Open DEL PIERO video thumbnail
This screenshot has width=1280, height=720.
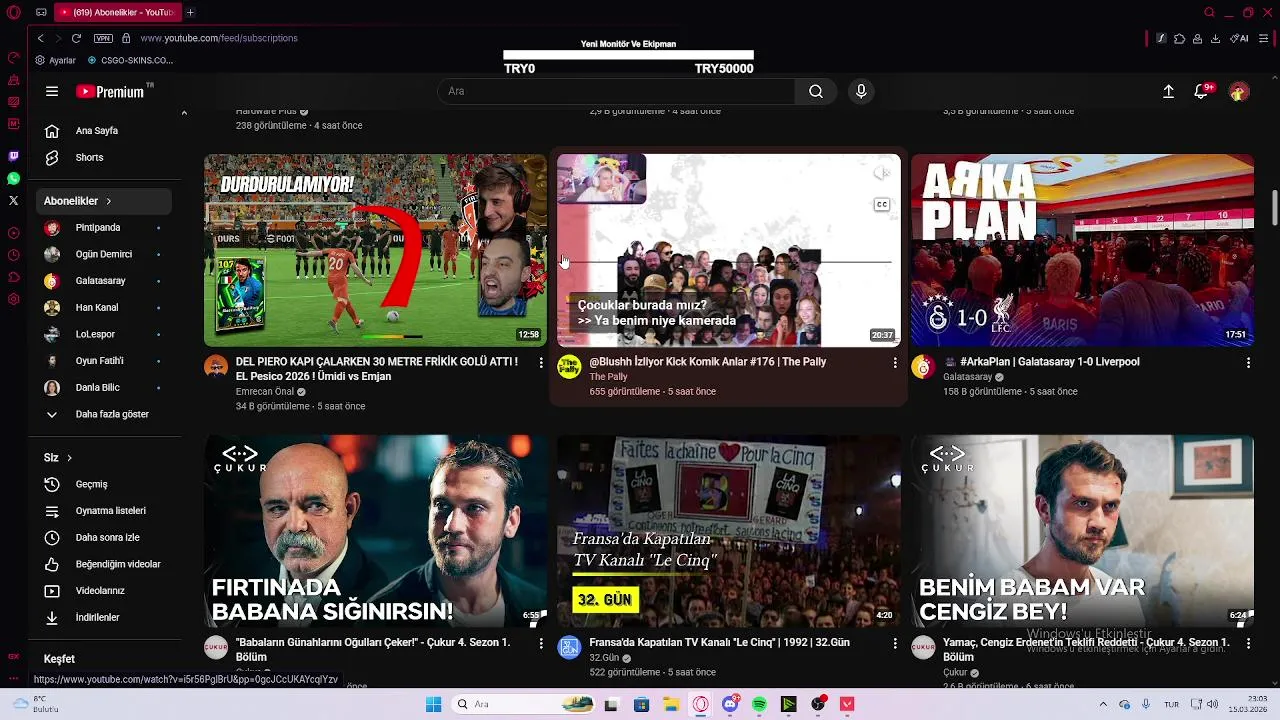[x=375, y=250]
